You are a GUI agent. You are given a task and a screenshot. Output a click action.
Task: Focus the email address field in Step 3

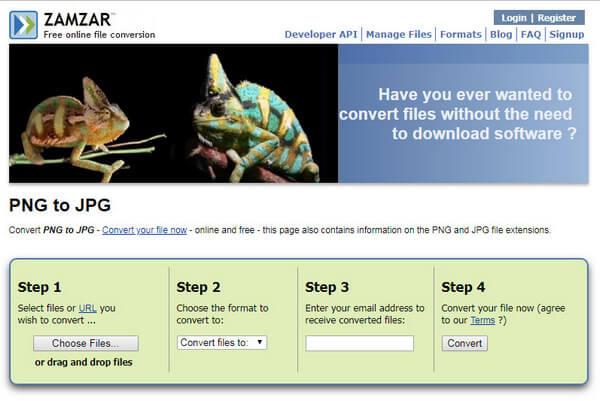pos(359,343)
